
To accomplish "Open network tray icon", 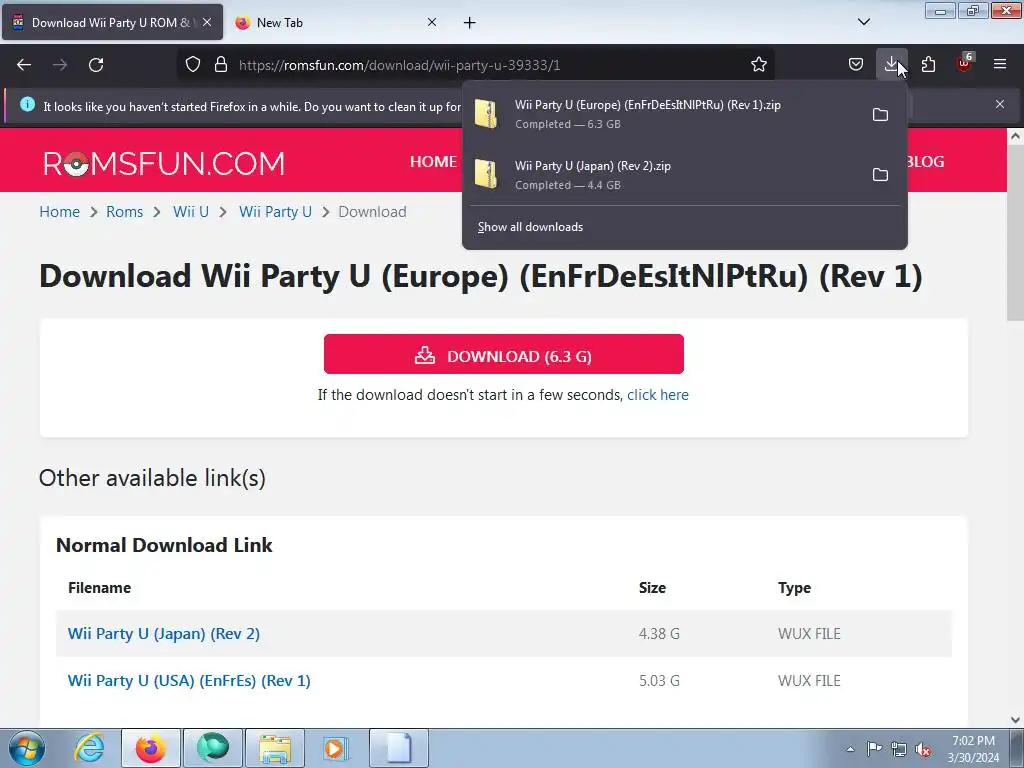I will pyautogui.click(x=899, y=749).
